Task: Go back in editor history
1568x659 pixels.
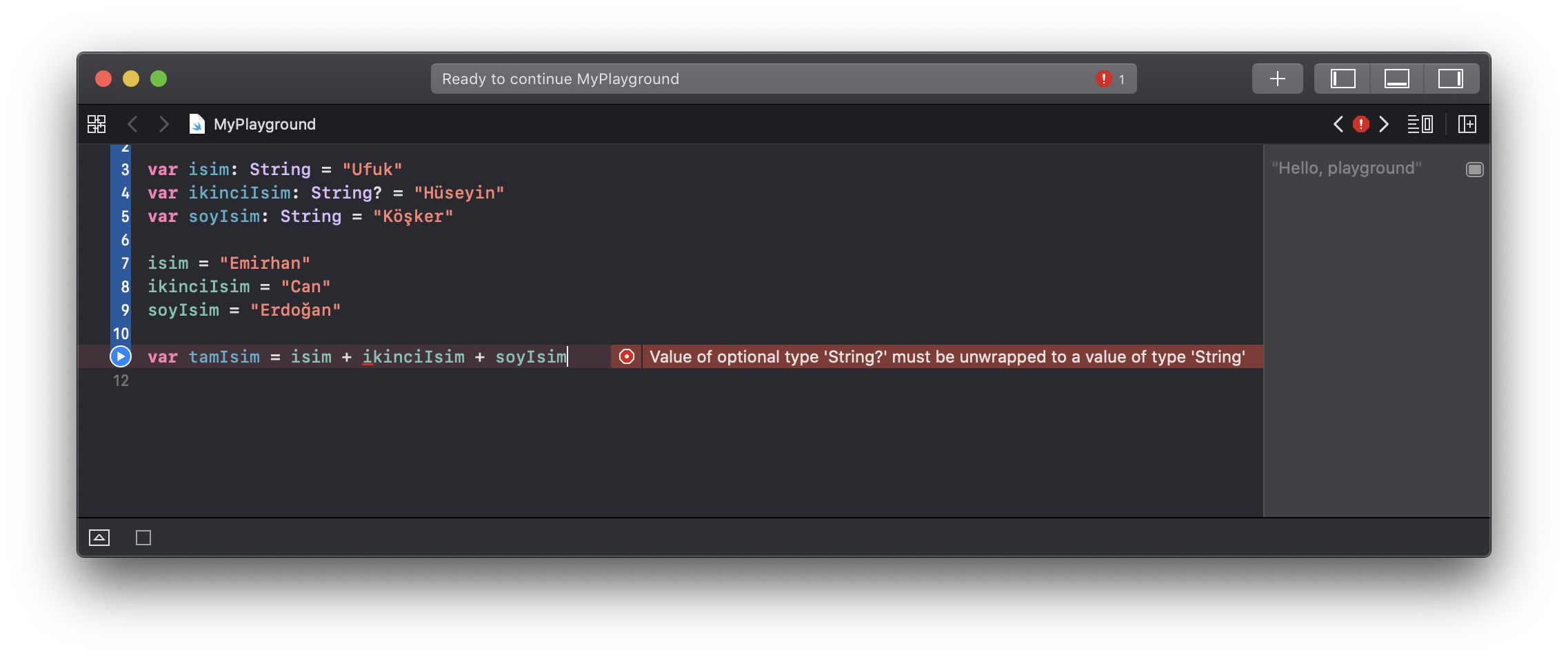Action: [x=133, y=124]
